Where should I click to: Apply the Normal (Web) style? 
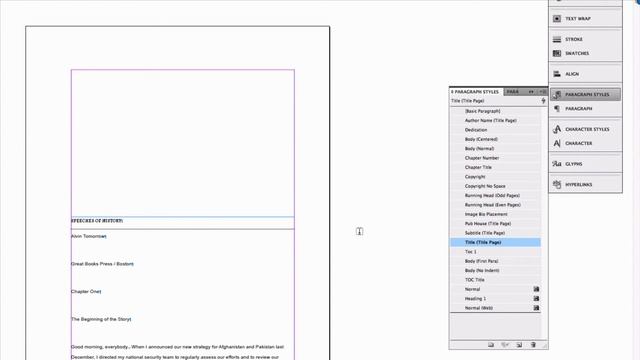tap(496, 308)
